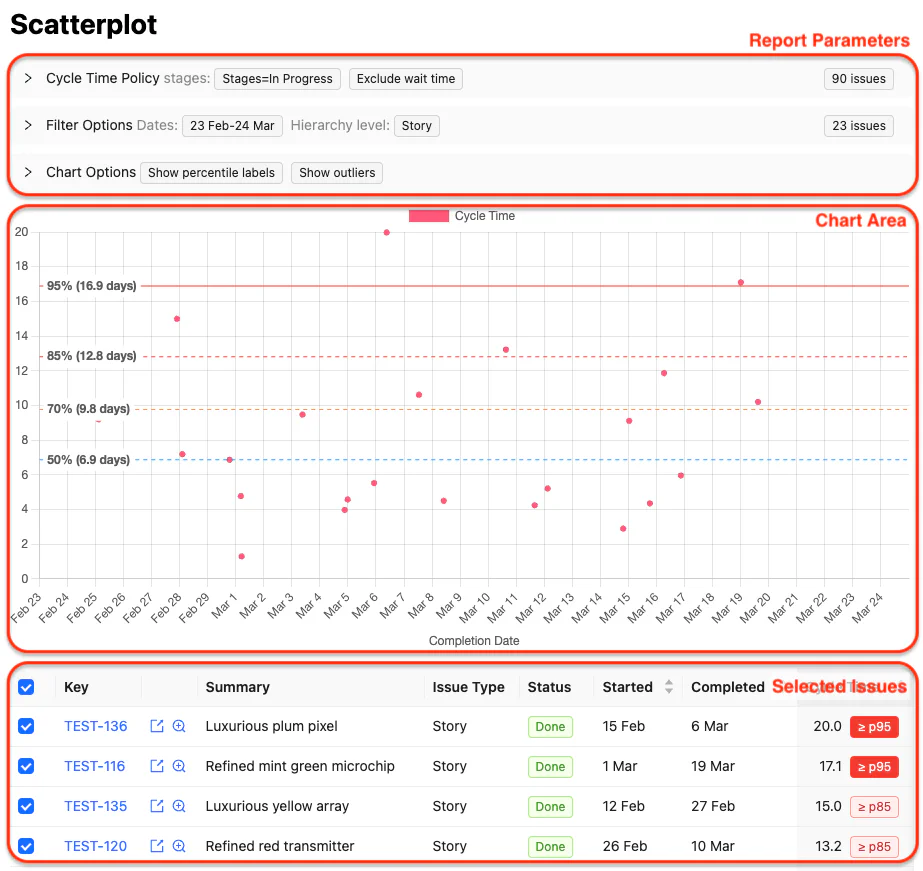The width and height of the screenshot is (923, 871).
Task: Click the 'Refined red transmitter' summary
Action: tap(280, 846)
